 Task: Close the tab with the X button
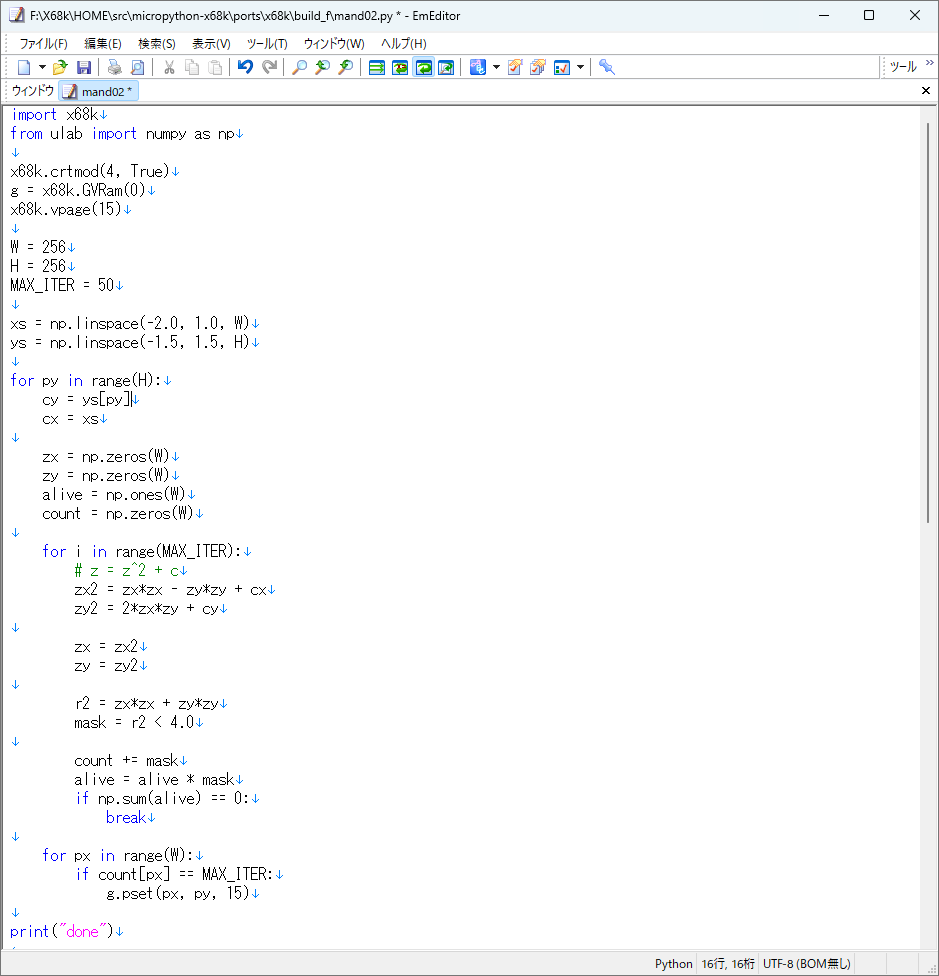[x=926, y=91]
